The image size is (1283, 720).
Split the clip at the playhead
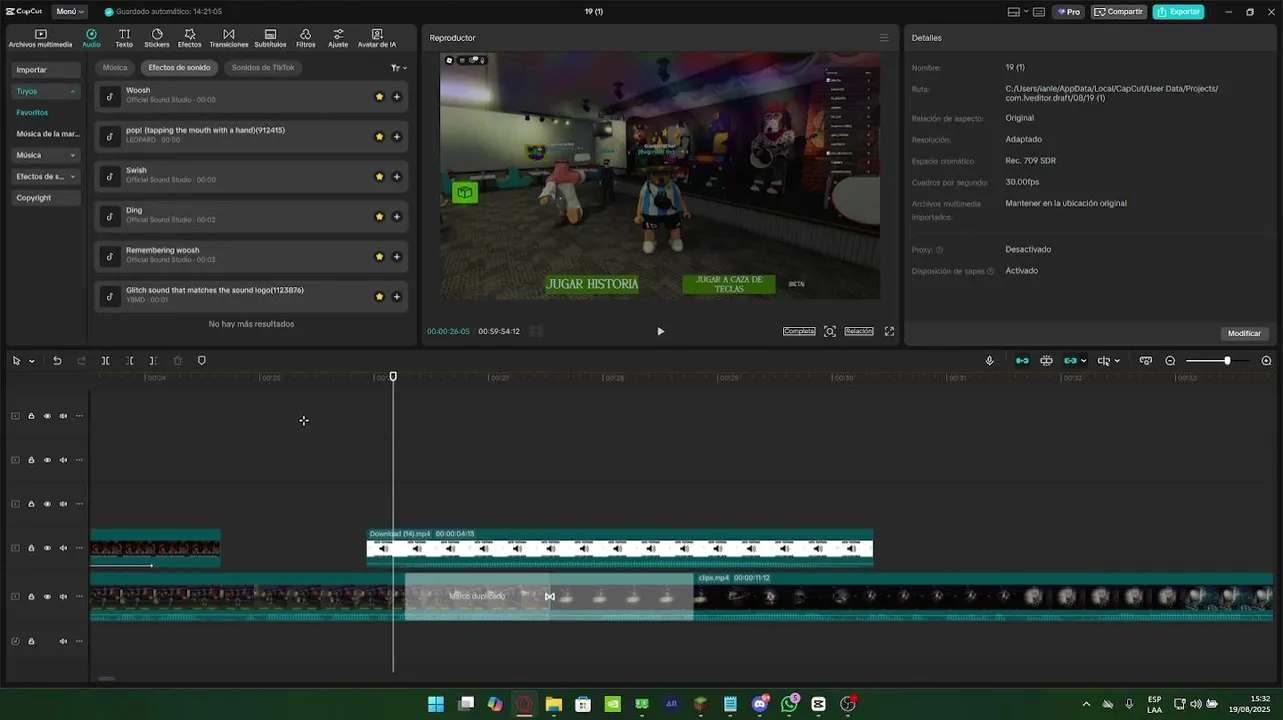pyautogui.click(x=105, y=361)
